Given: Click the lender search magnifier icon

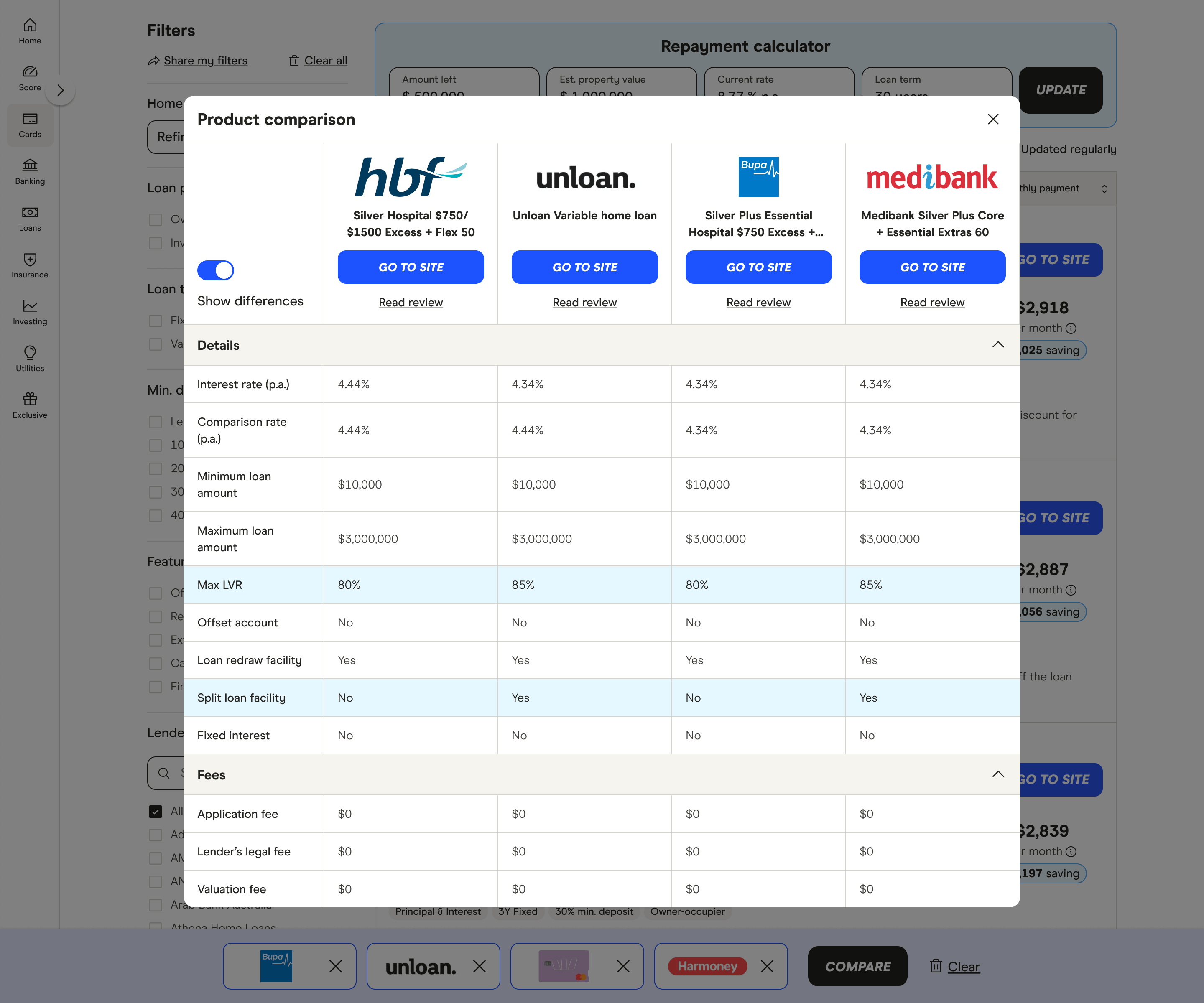Looking at the screenshot, I should point(164,773).
